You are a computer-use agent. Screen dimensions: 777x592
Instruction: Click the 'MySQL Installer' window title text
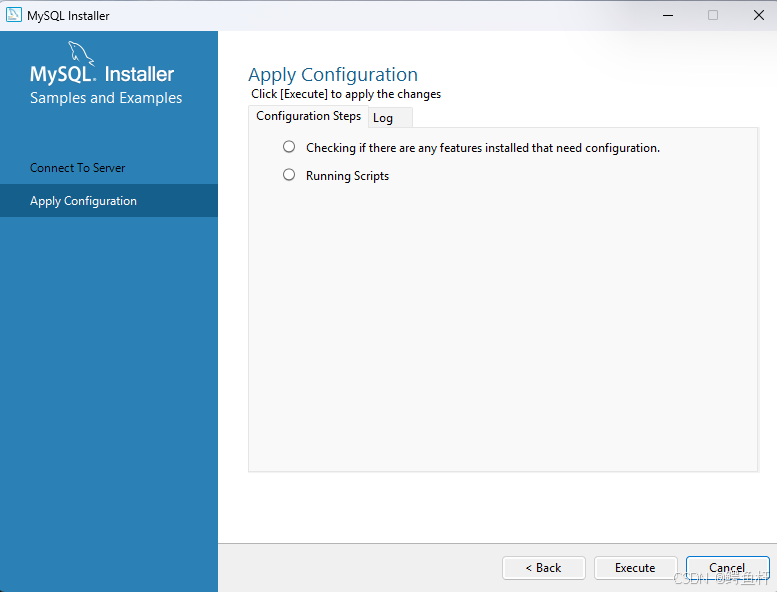(68, 16)
